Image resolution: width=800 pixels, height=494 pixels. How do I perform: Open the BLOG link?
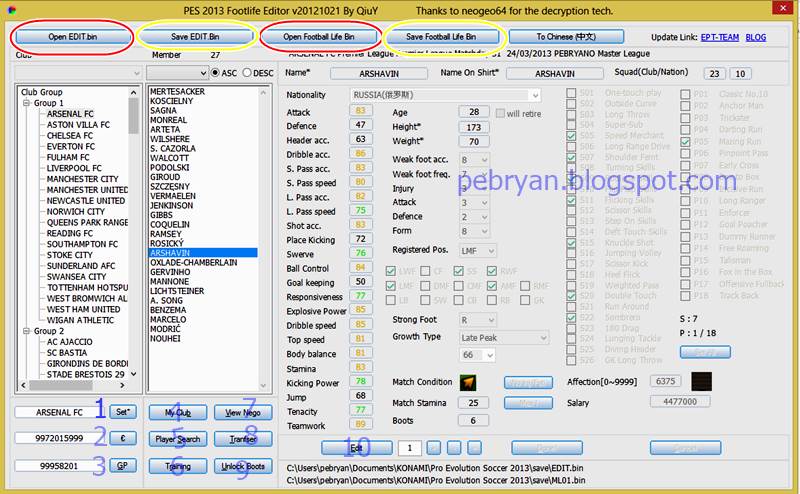756,37
